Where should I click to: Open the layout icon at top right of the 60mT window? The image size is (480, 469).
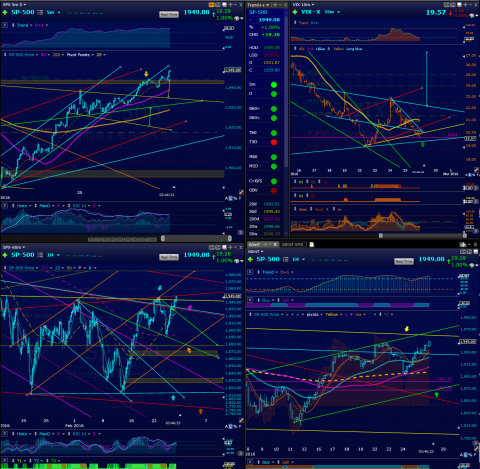point(463,245)
